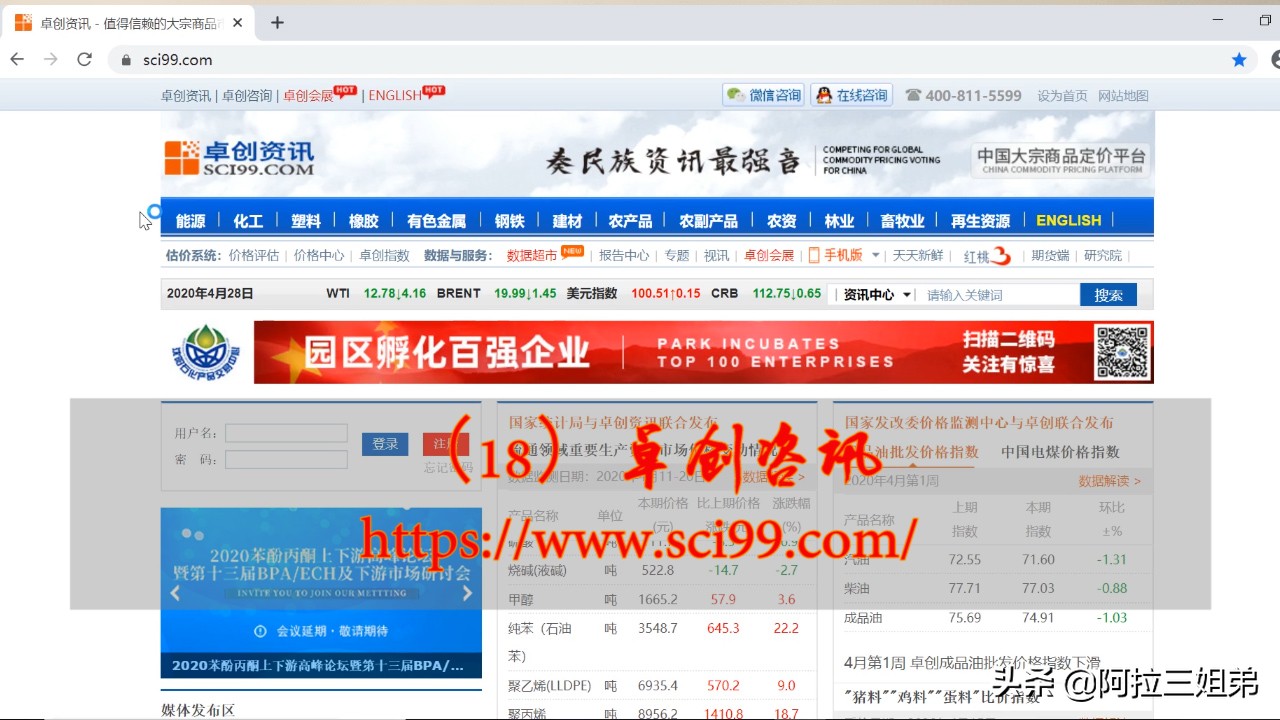Select ENGLISH in the navigation bar

tap(1067, 220)
